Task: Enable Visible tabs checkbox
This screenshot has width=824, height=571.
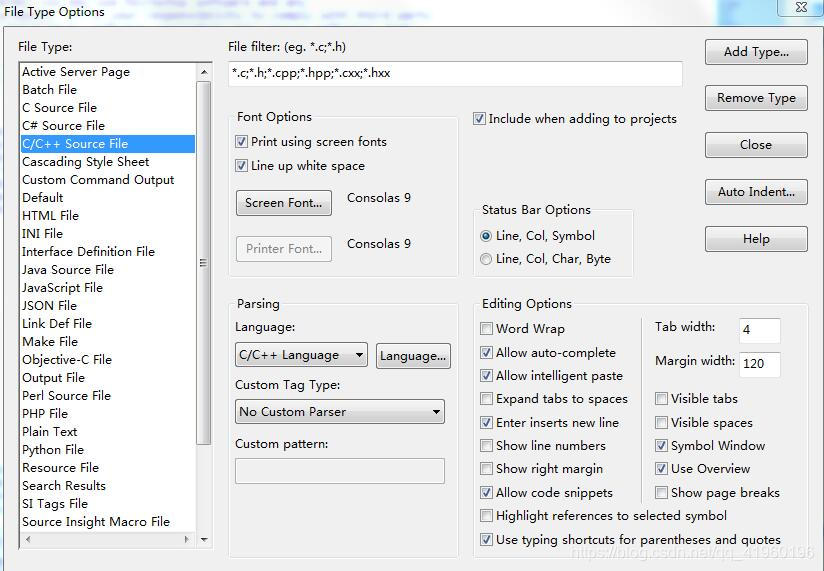Action: point(662,399)
